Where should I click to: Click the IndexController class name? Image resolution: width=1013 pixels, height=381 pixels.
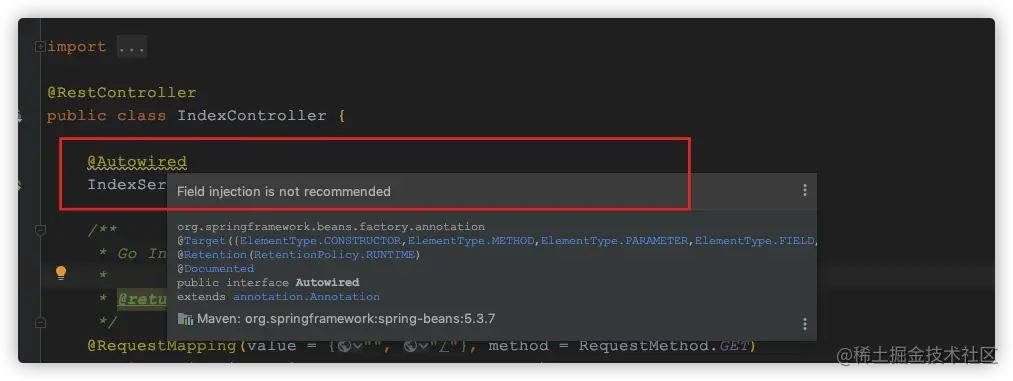pyautogui.click(x=253, y=116)
